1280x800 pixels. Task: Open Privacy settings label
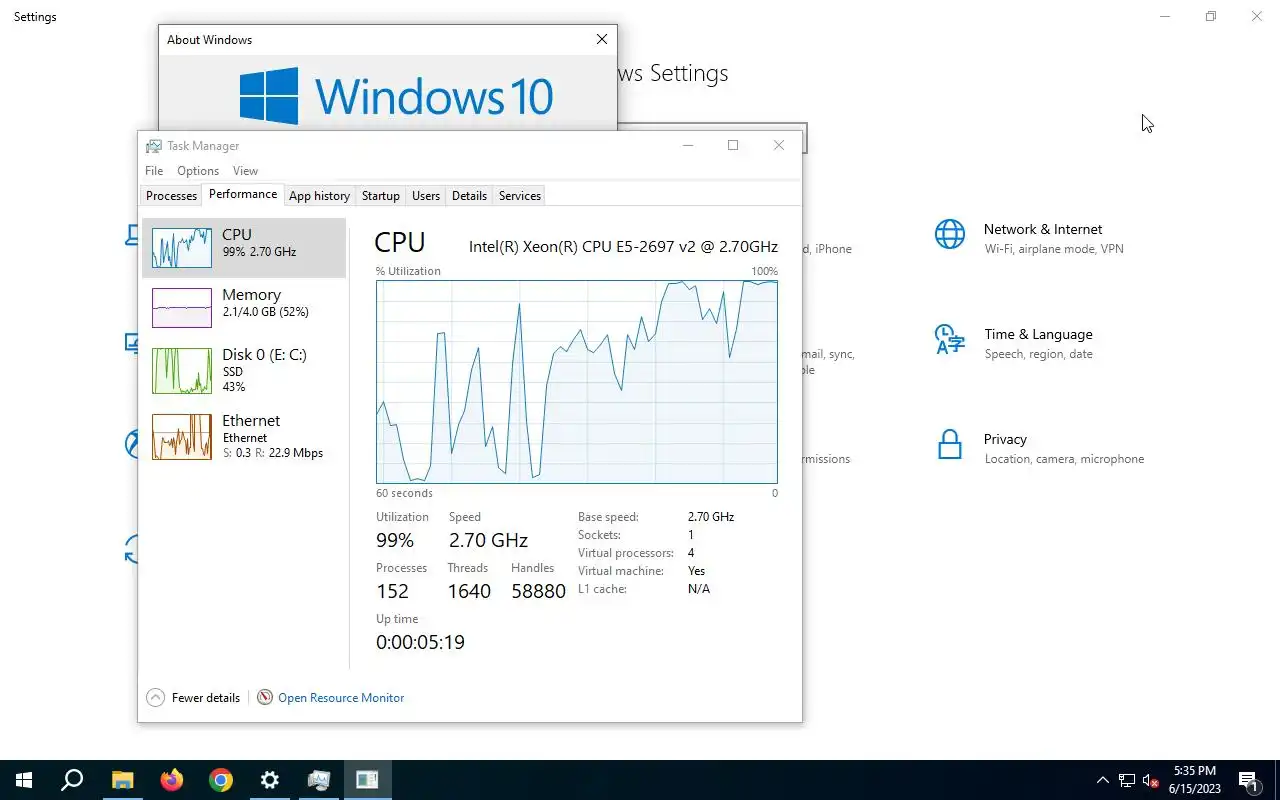tap(1005, 439)
